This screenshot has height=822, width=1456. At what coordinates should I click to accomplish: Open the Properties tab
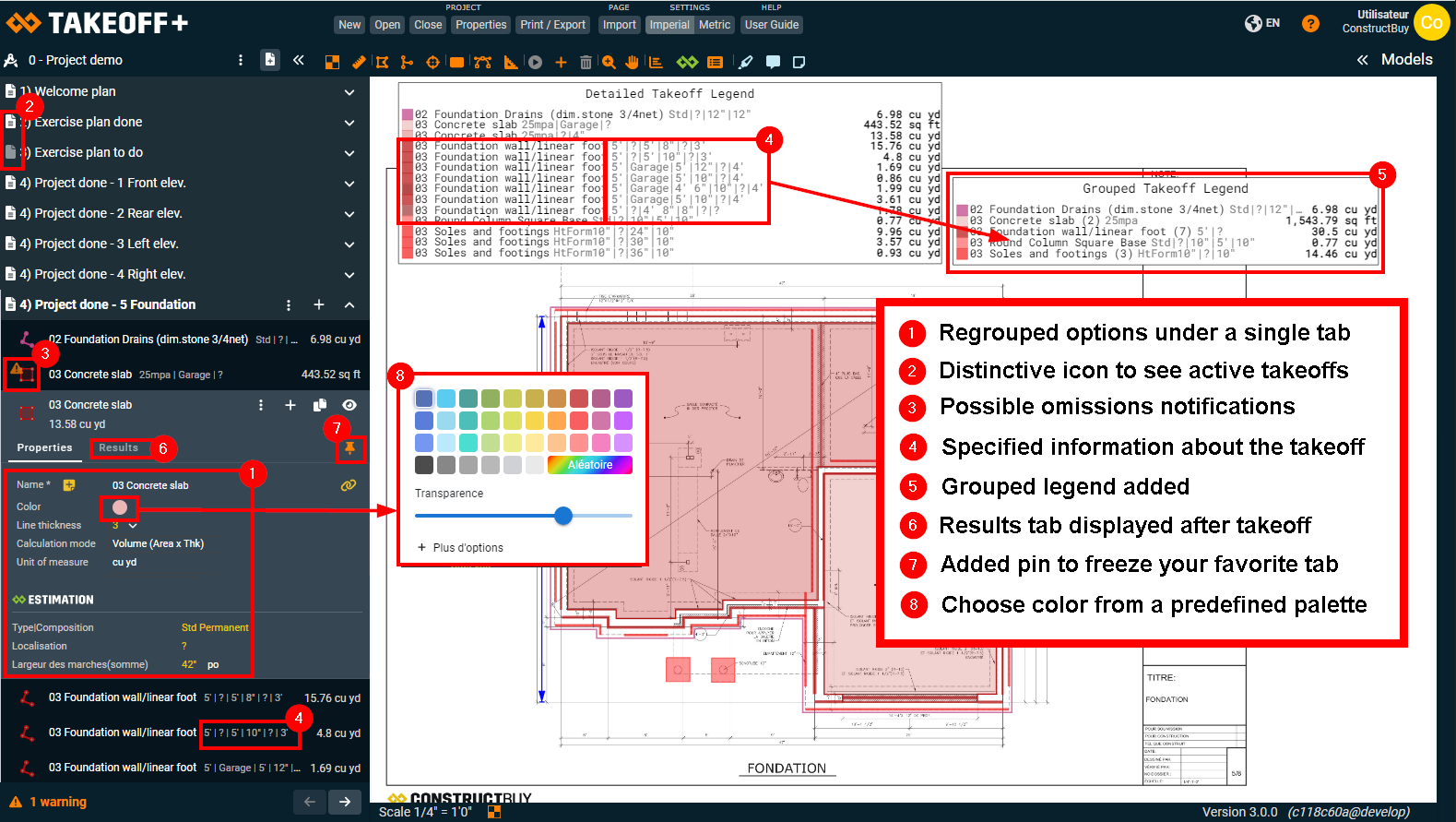click(44, 447)
